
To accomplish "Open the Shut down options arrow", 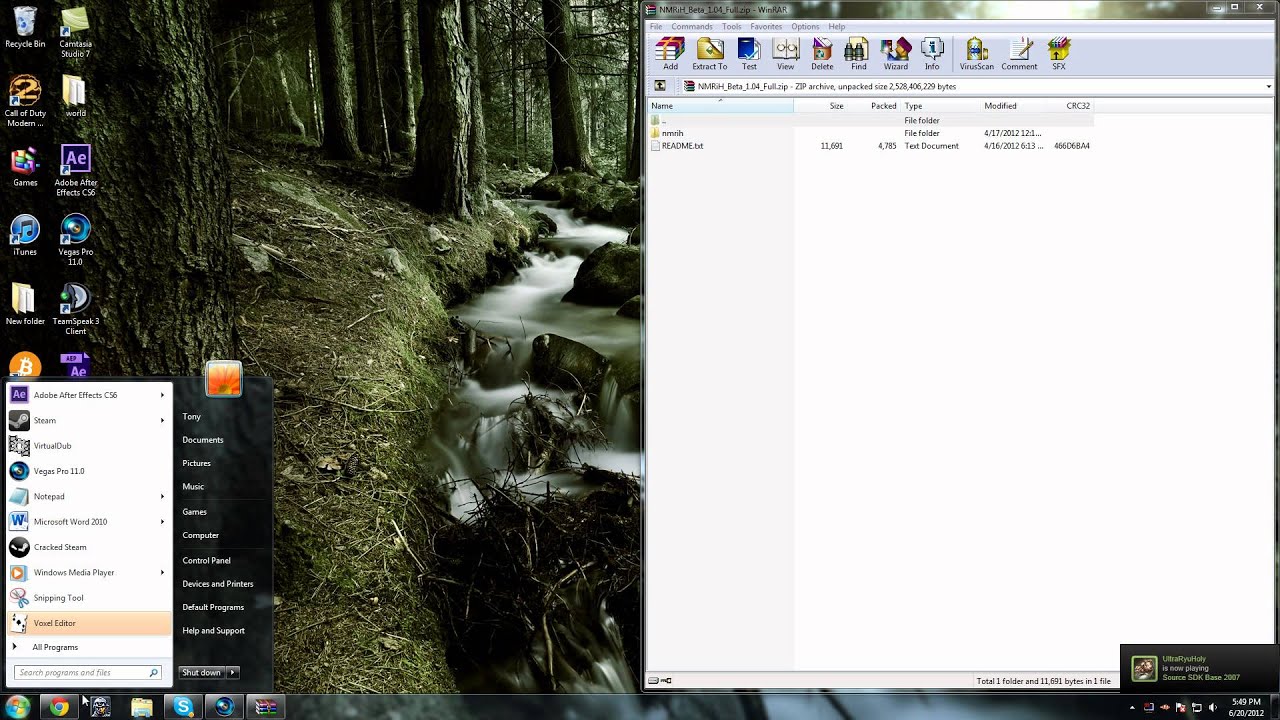I will [x=233, y=673].
